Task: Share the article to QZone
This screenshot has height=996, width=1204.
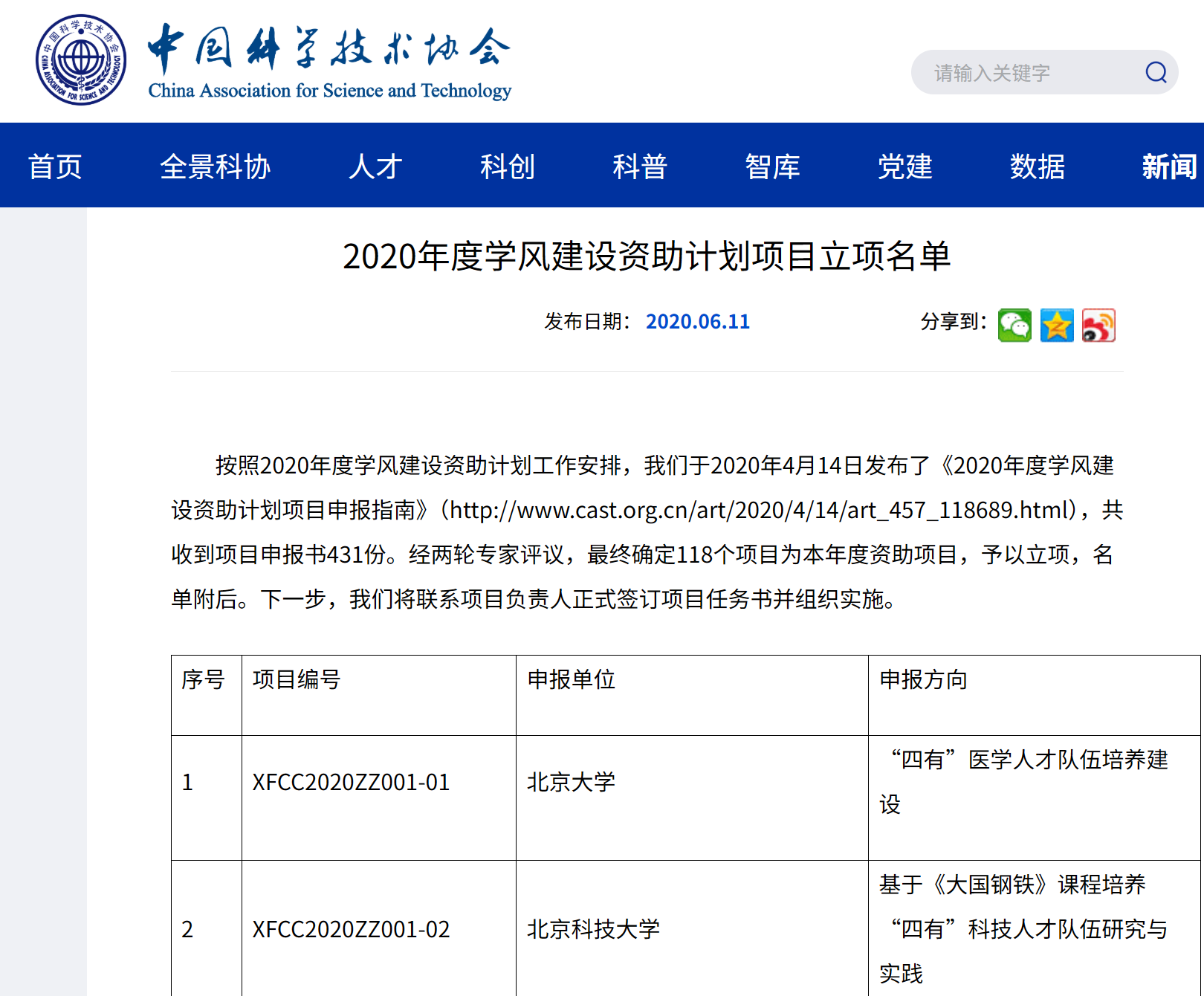Action: coord(1058,325)
